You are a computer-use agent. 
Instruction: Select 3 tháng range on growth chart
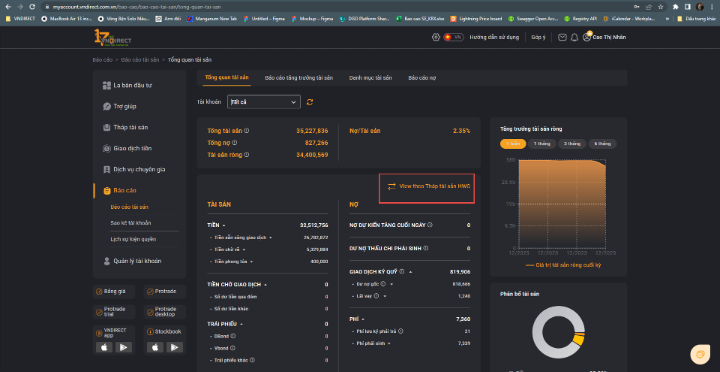(x=572, y=144)
